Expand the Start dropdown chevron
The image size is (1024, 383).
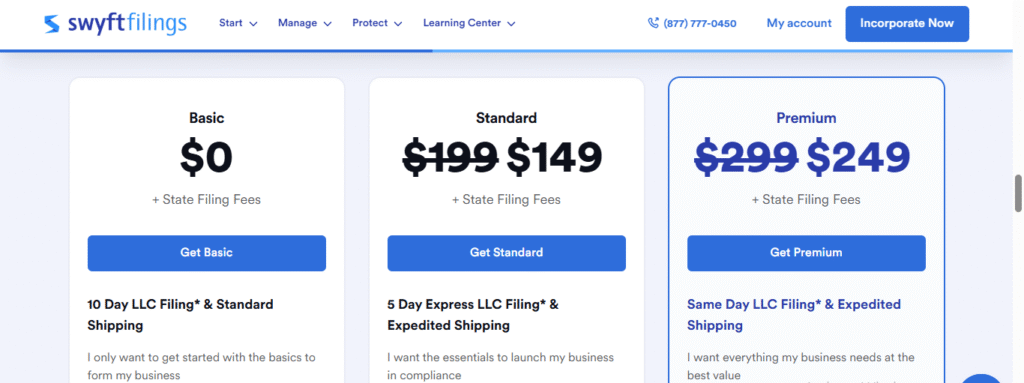(x=253, y=24)
